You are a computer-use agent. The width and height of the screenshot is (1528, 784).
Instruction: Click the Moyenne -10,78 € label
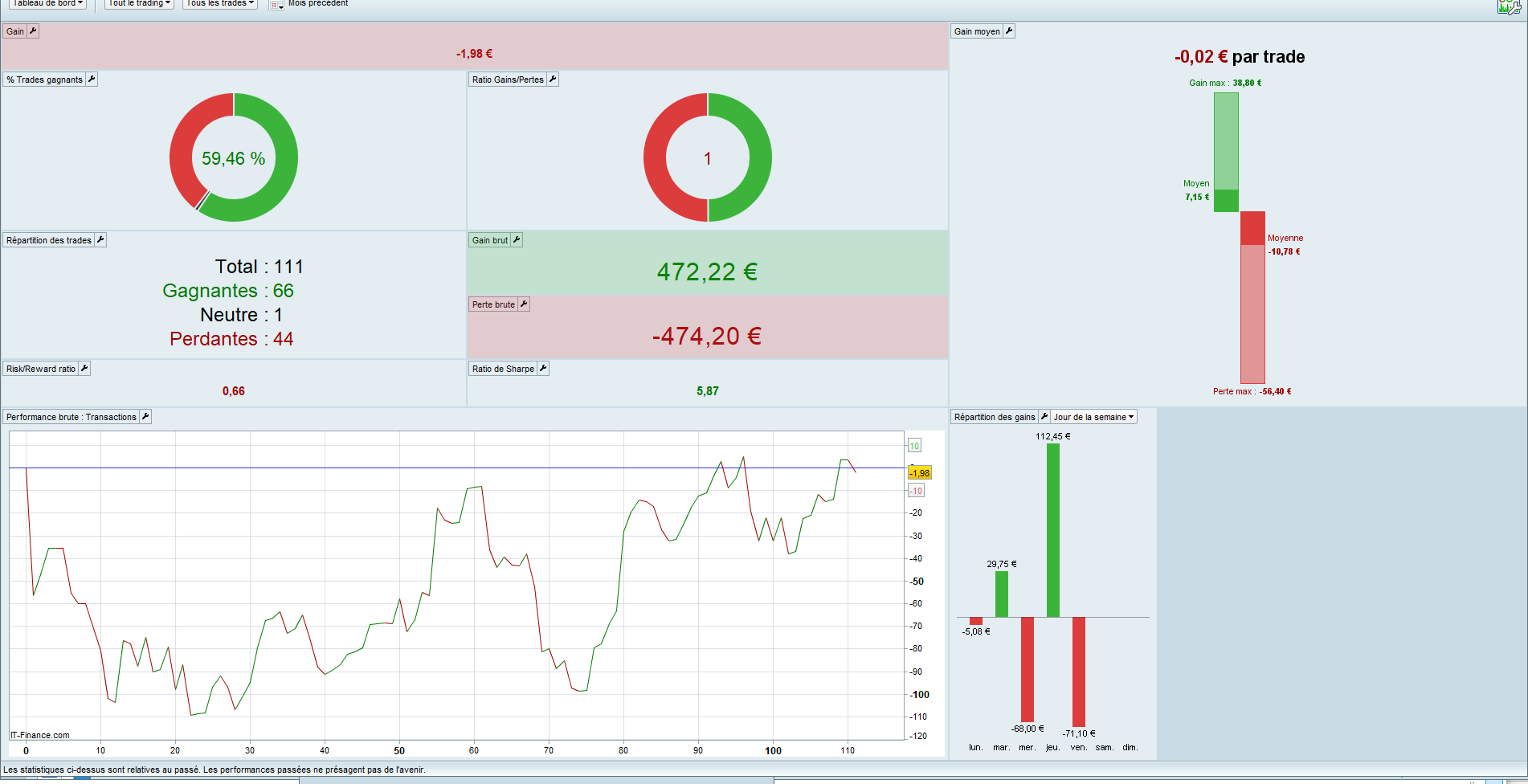pyautogui.click(x=1285, y=245)
